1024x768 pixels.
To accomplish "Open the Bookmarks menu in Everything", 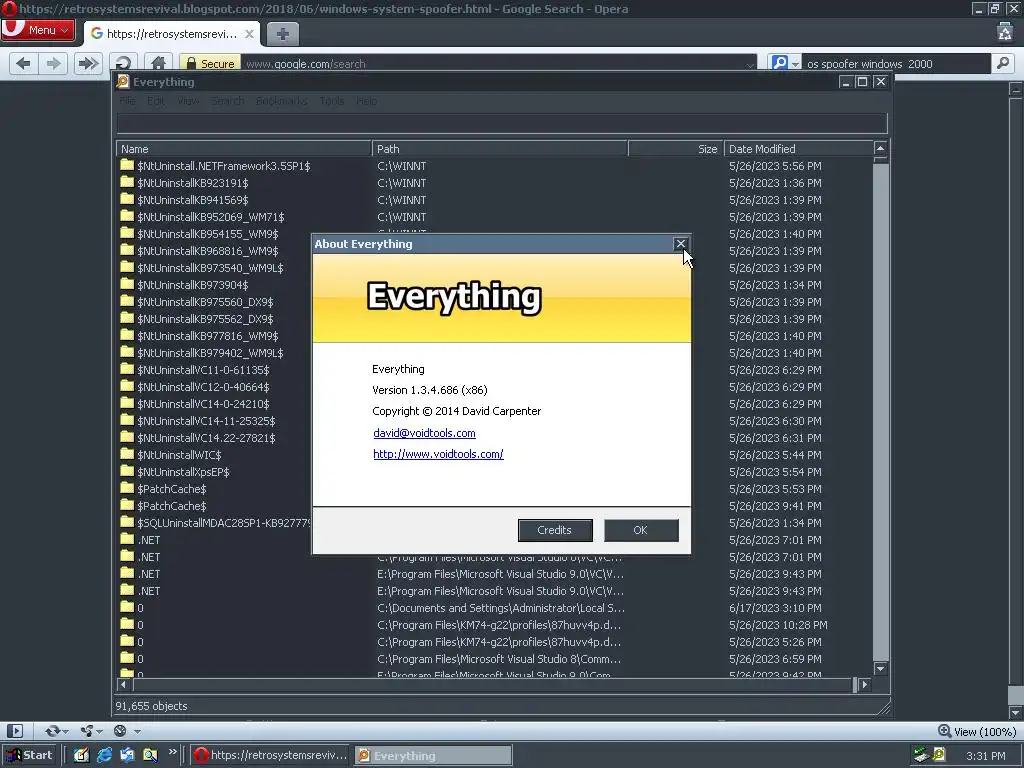I will coord(281,101).
